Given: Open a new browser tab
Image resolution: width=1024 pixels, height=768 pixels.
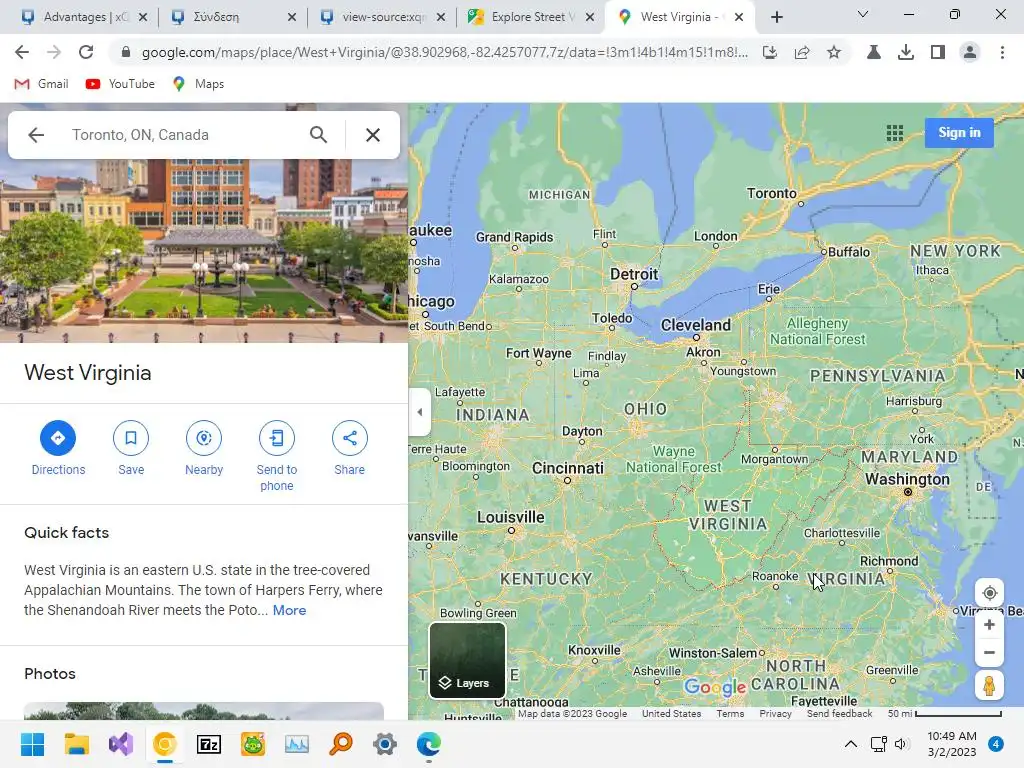Looking at the screenshot, I should pyautogui.click(x=776, y=17).
